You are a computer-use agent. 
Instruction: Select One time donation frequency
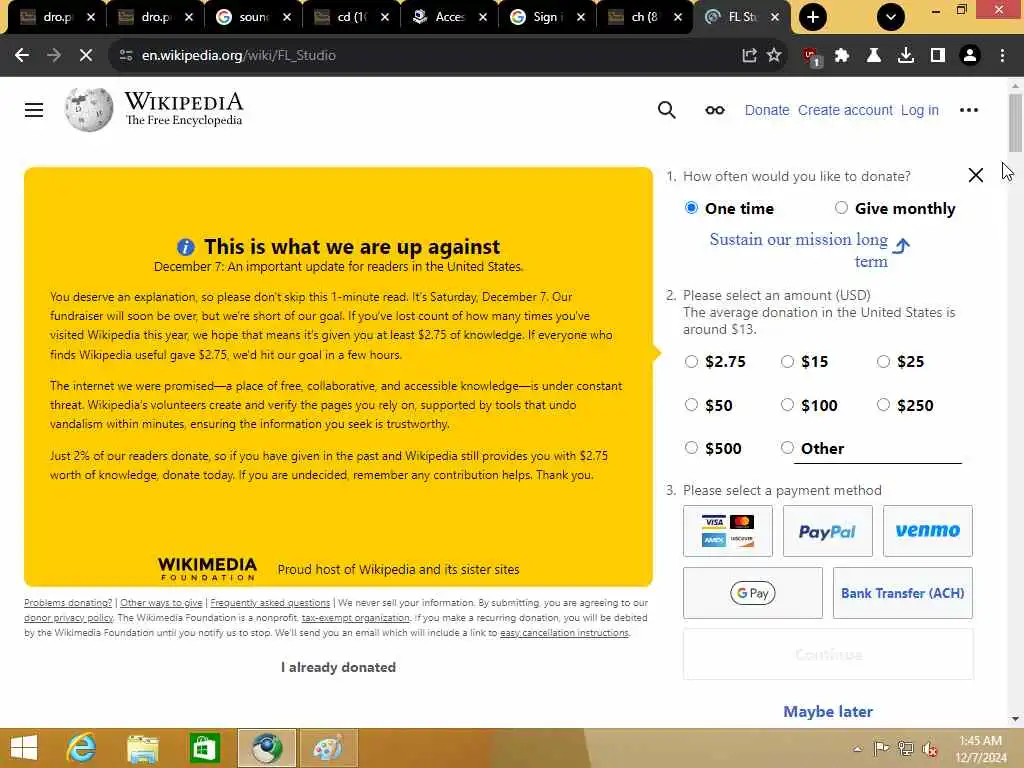coord(691,208)
